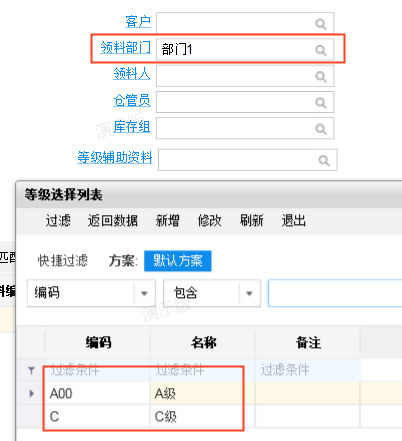This screenshot has width=402, height=441.
Task: Click search icon in 领料人 field
Action: (321, 76)
